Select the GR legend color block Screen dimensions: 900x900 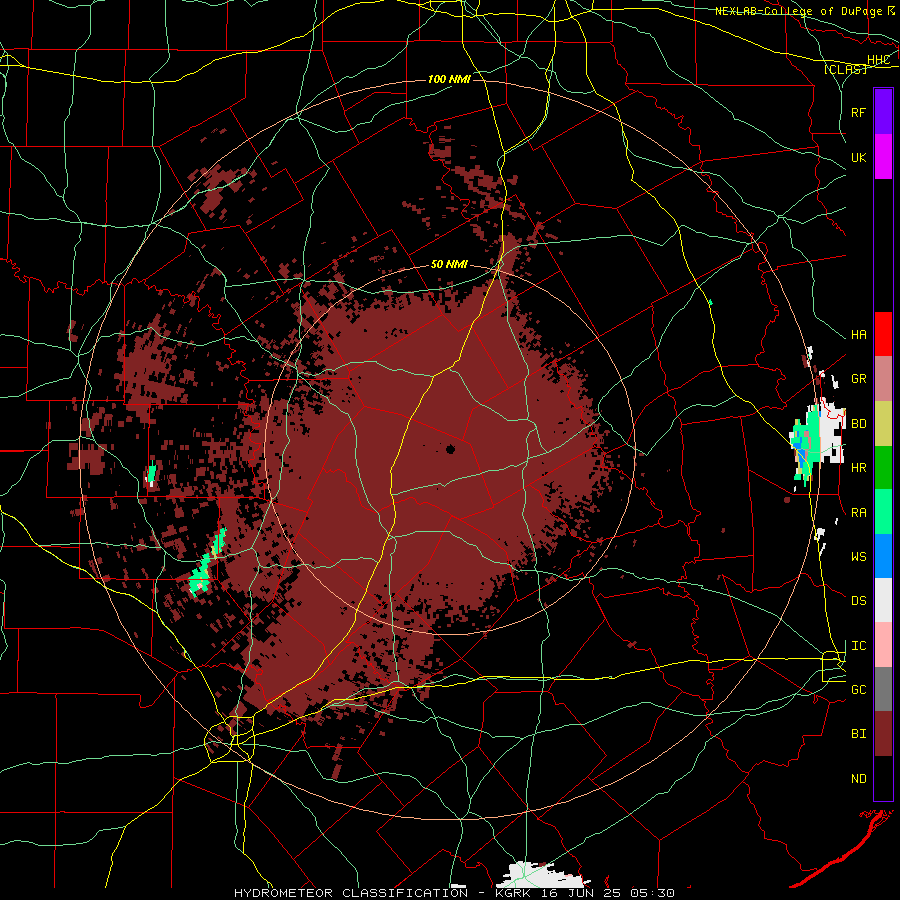coord(883,379)
